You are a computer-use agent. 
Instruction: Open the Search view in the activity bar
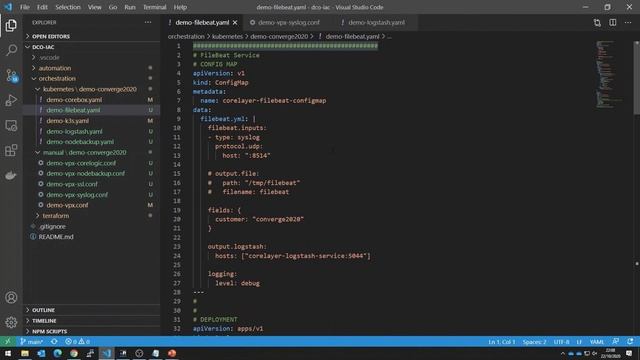(11, 50)
